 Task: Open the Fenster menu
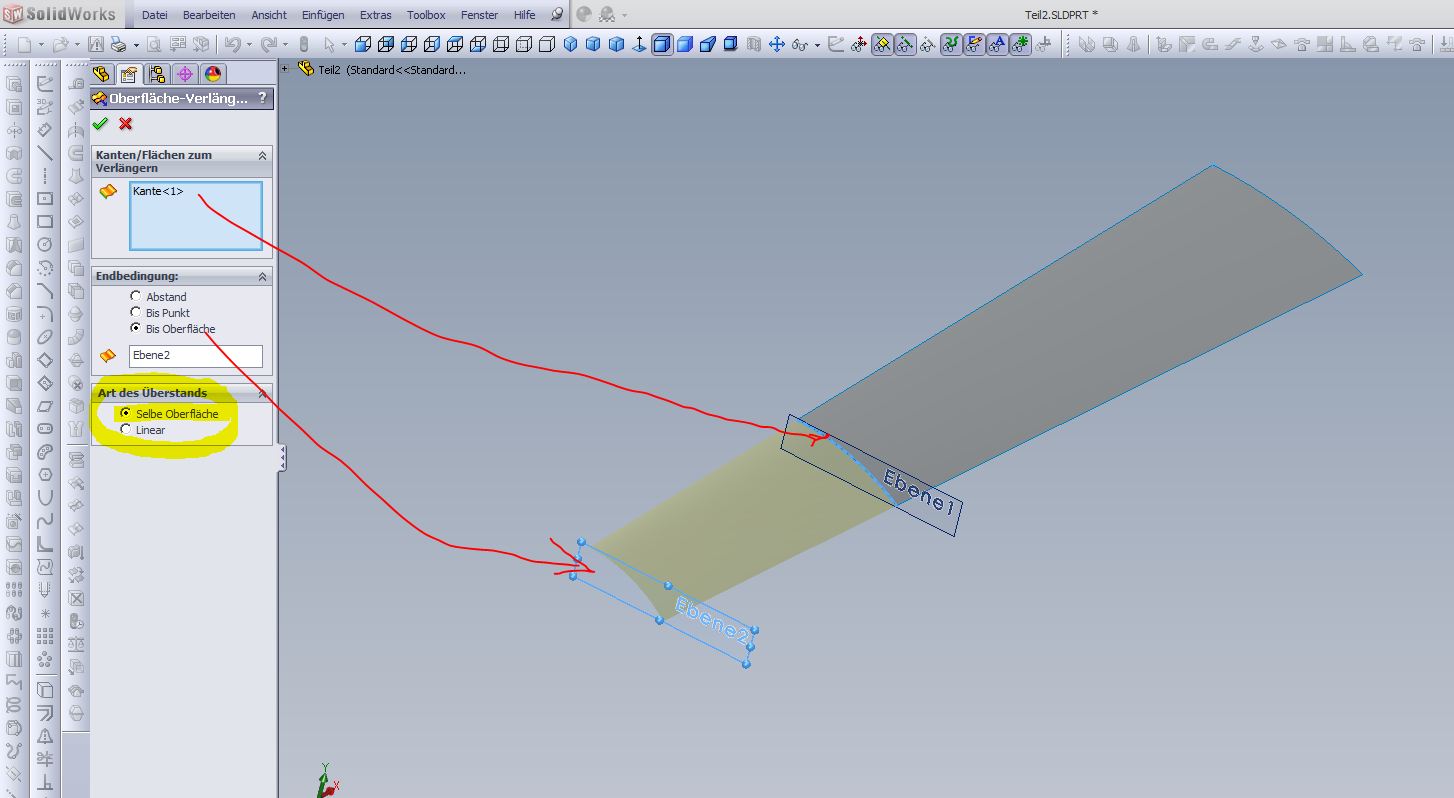click(479, 15)
